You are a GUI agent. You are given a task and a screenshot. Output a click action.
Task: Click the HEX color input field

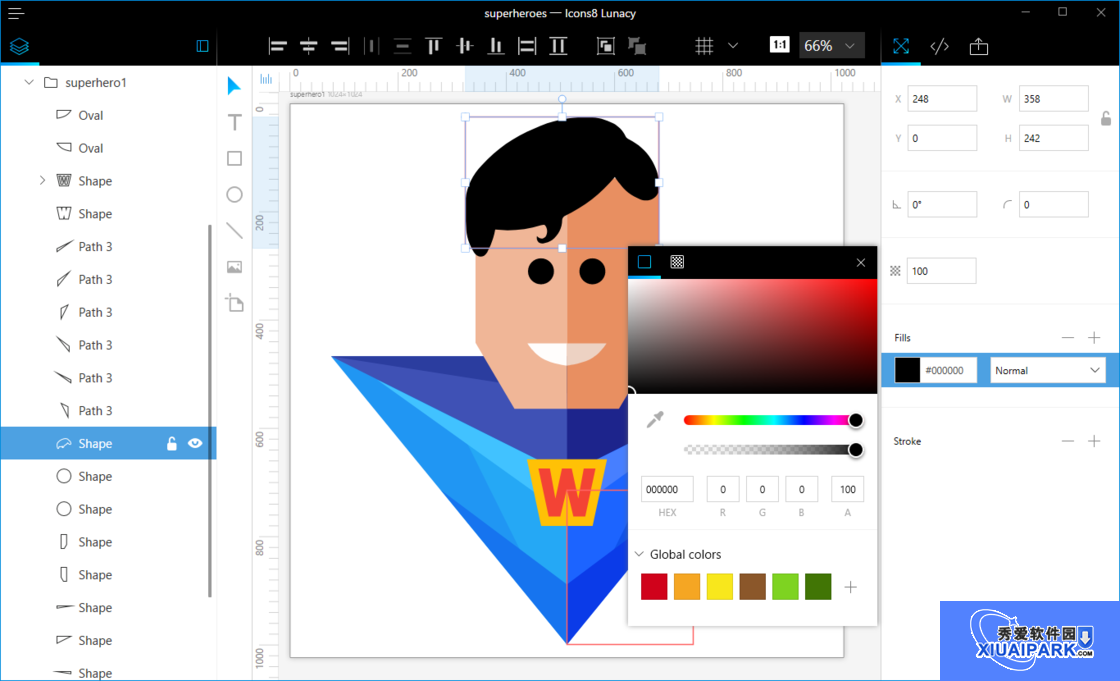[667, 489]
